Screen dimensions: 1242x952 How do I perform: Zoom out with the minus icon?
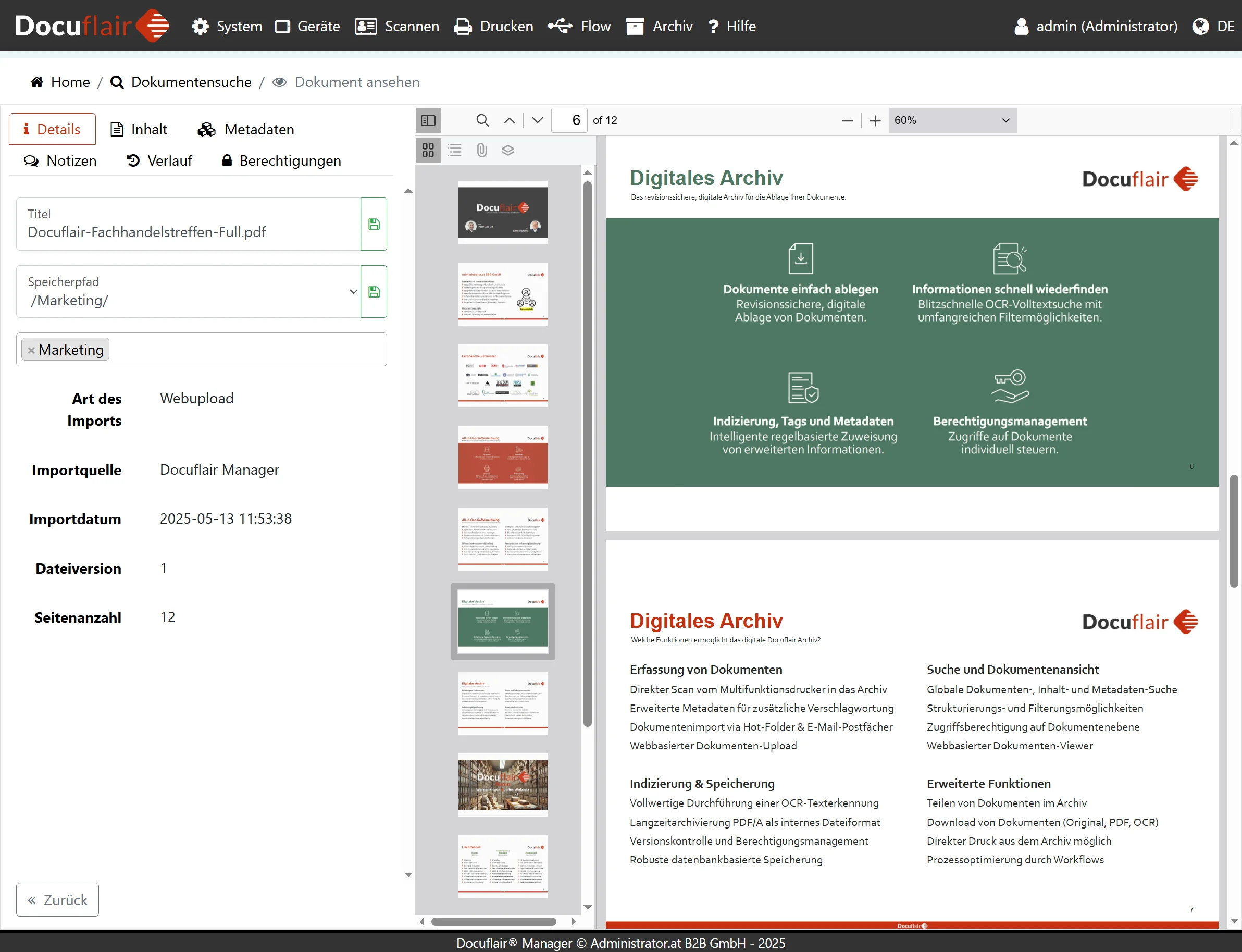[x=847, y=121]
